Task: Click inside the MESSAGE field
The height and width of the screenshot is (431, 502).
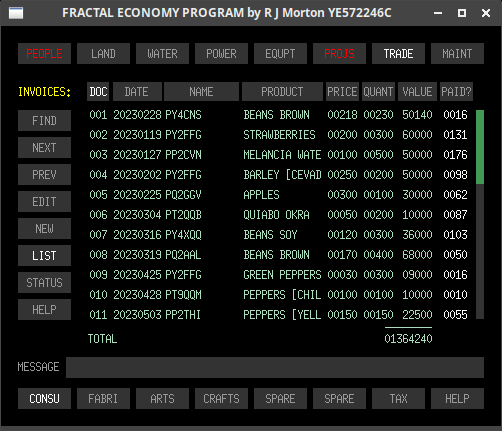Action: click(x=275, y=367)
